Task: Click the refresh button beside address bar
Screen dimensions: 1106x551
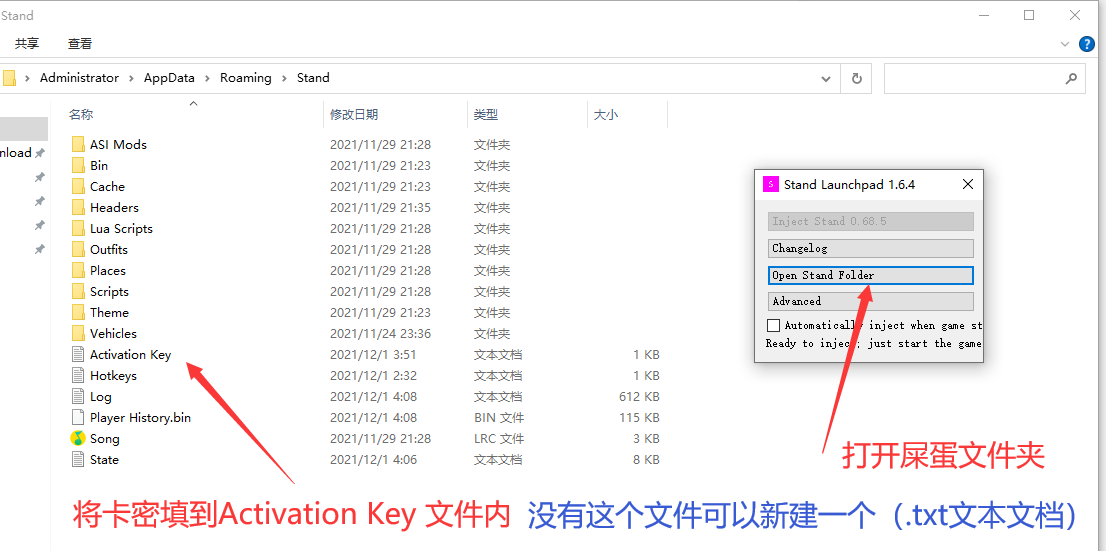Action: click(856, 78)
